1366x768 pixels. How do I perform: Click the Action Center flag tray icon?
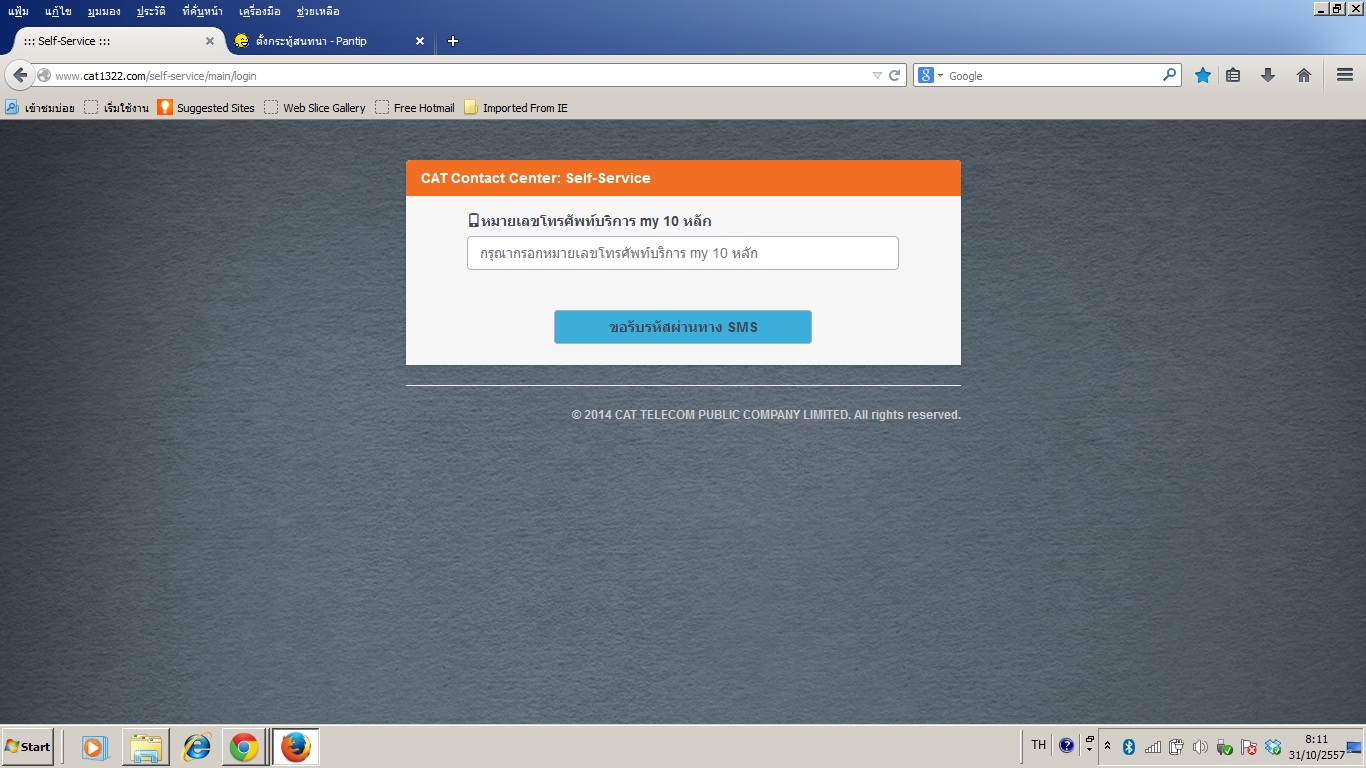[1249, 746]
